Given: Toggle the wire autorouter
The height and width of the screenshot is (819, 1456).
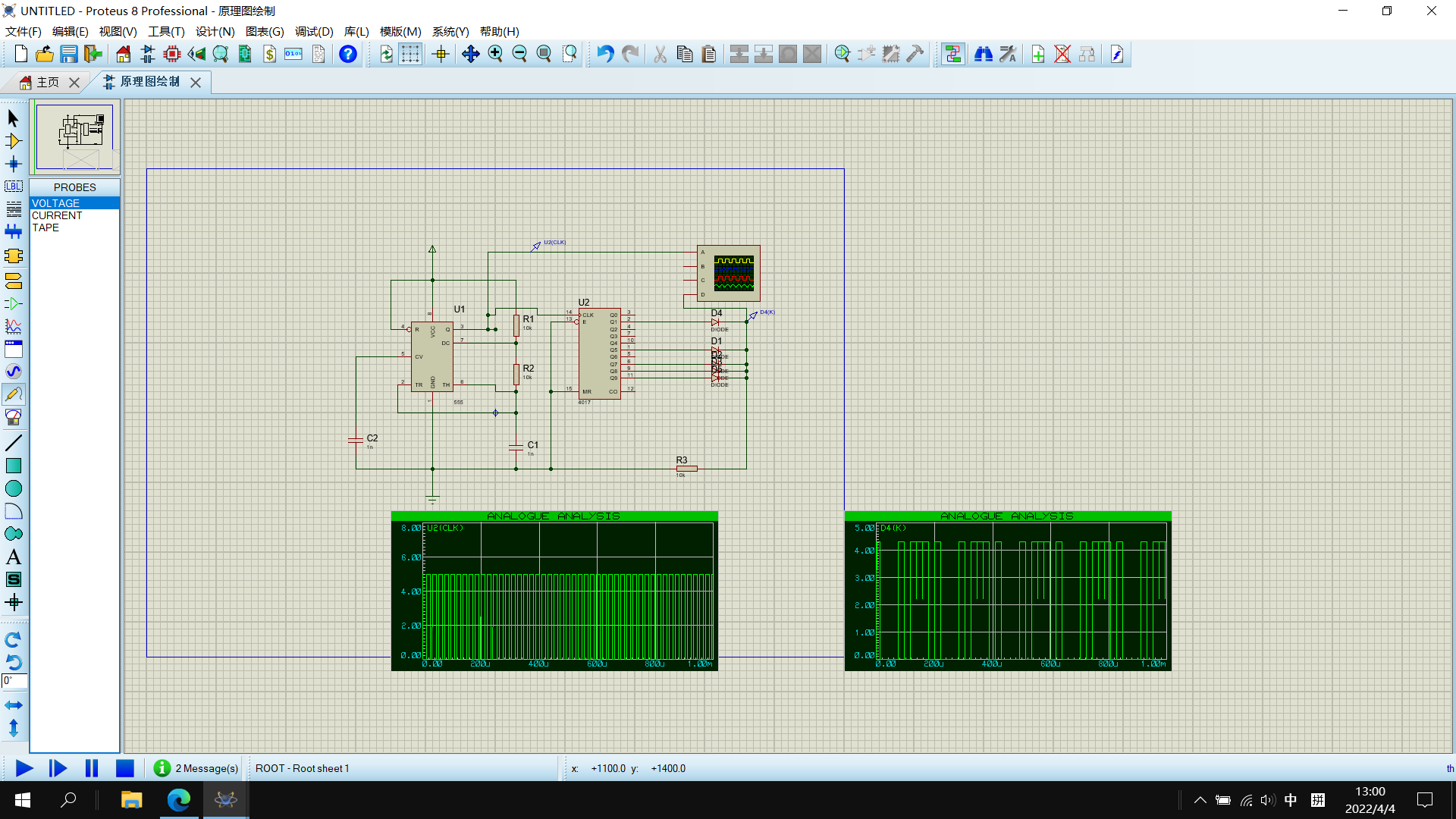Looking at the screenshot, I should coord(953,54).
